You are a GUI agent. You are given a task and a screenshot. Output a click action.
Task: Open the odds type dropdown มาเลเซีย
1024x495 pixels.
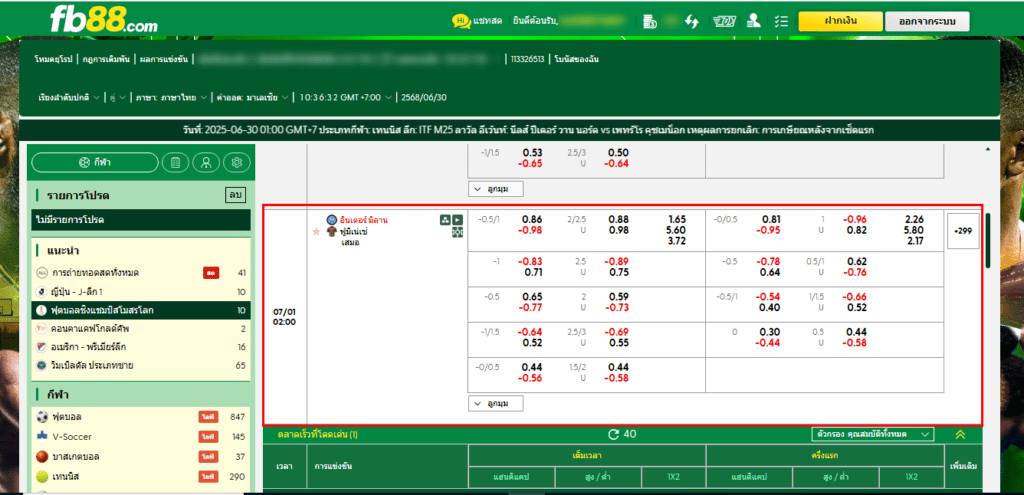254,97
